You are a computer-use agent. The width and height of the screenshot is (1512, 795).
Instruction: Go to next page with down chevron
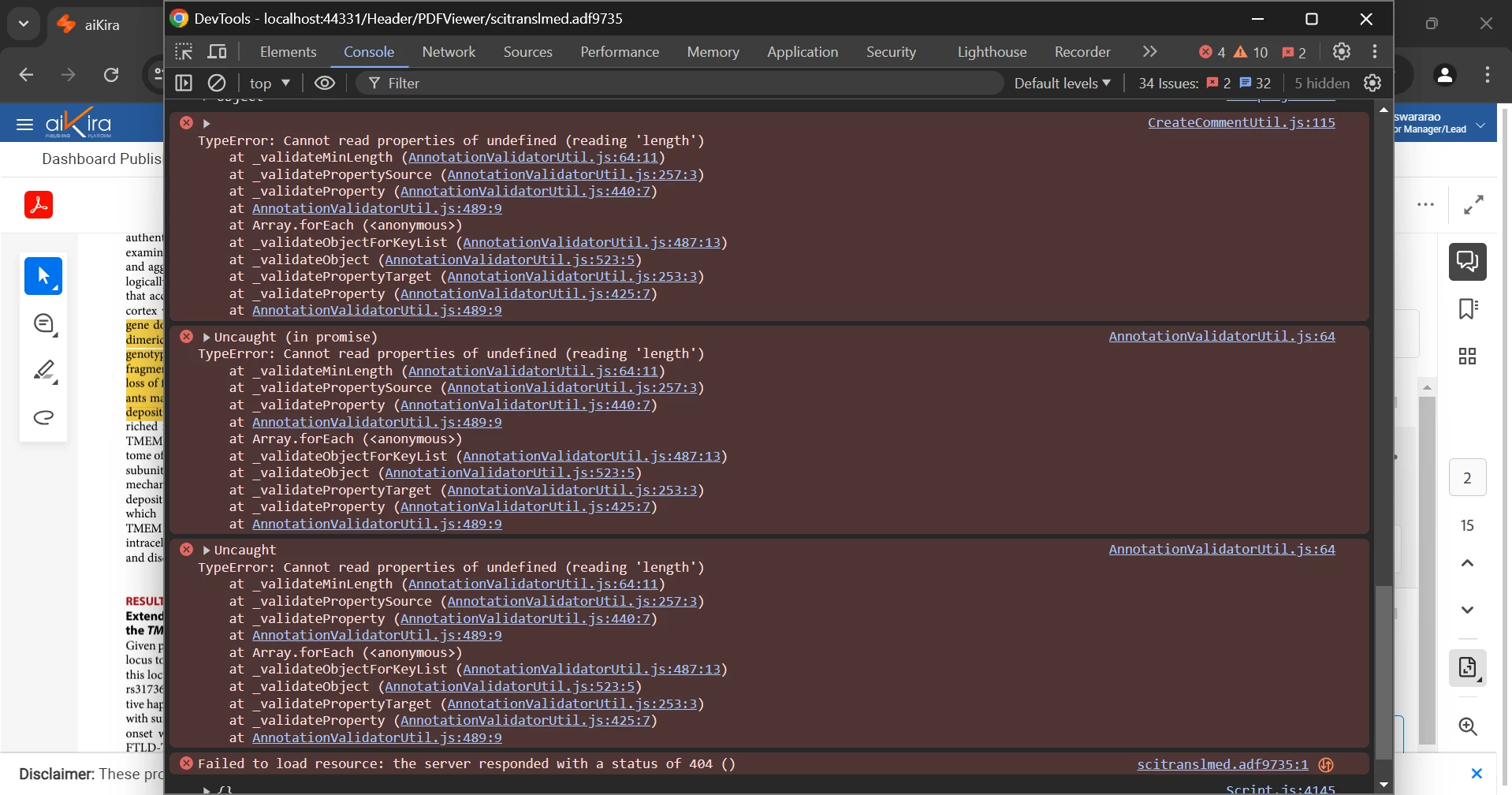click(1467, 610)
